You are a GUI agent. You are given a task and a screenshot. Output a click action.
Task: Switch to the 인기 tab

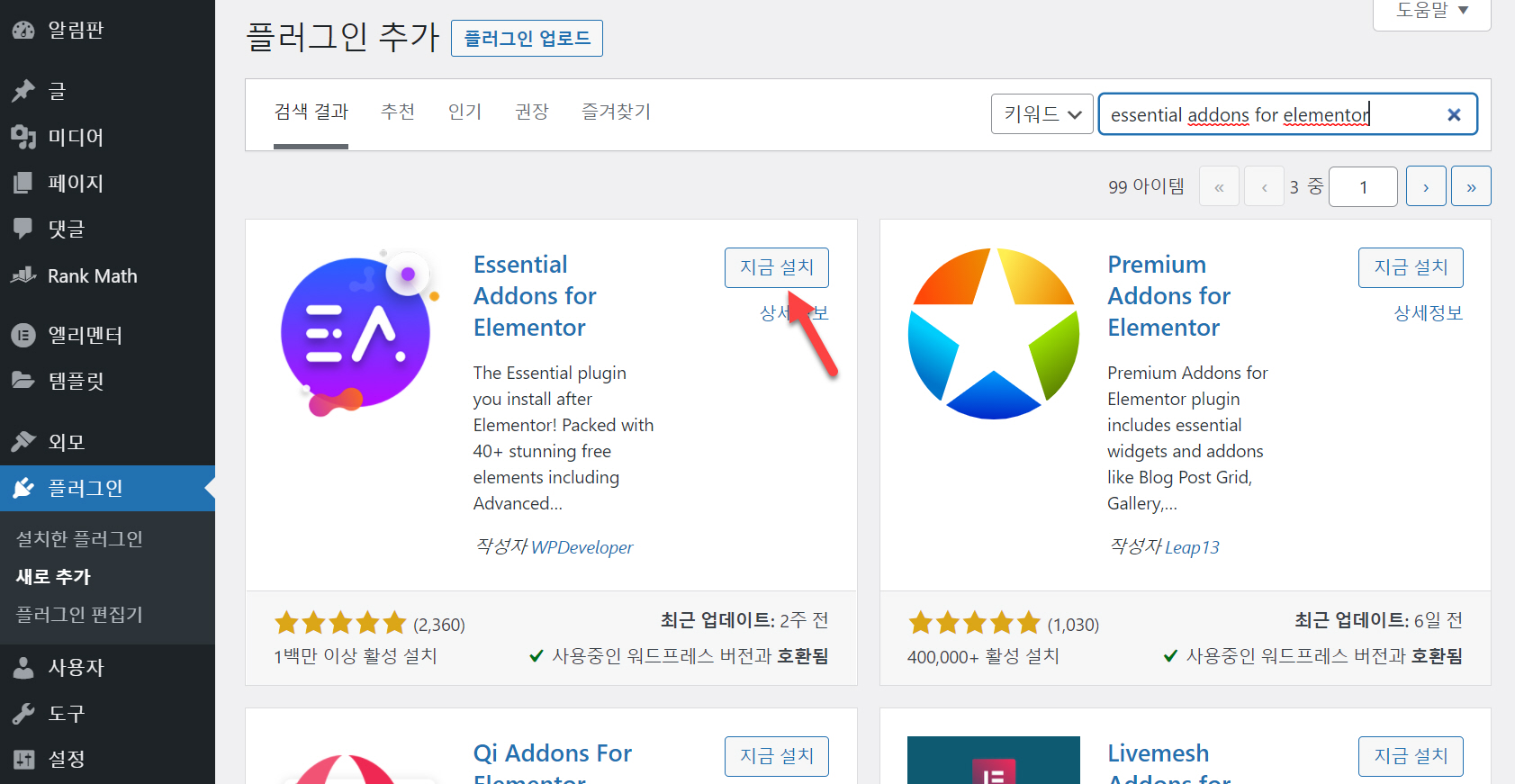coord(464,112)
